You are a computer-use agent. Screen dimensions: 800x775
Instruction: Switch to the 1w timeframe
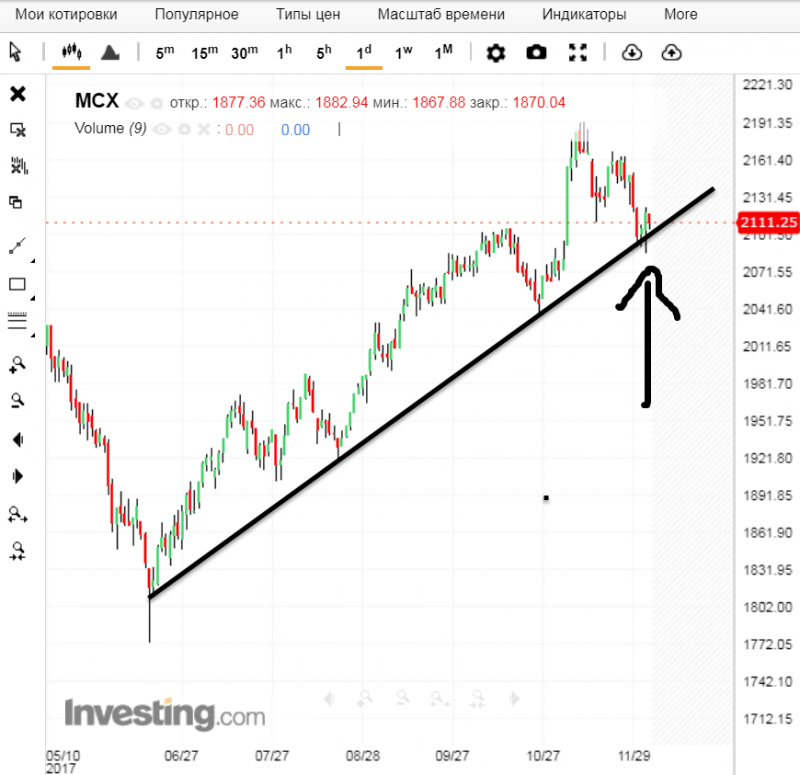tap(403, 52)
